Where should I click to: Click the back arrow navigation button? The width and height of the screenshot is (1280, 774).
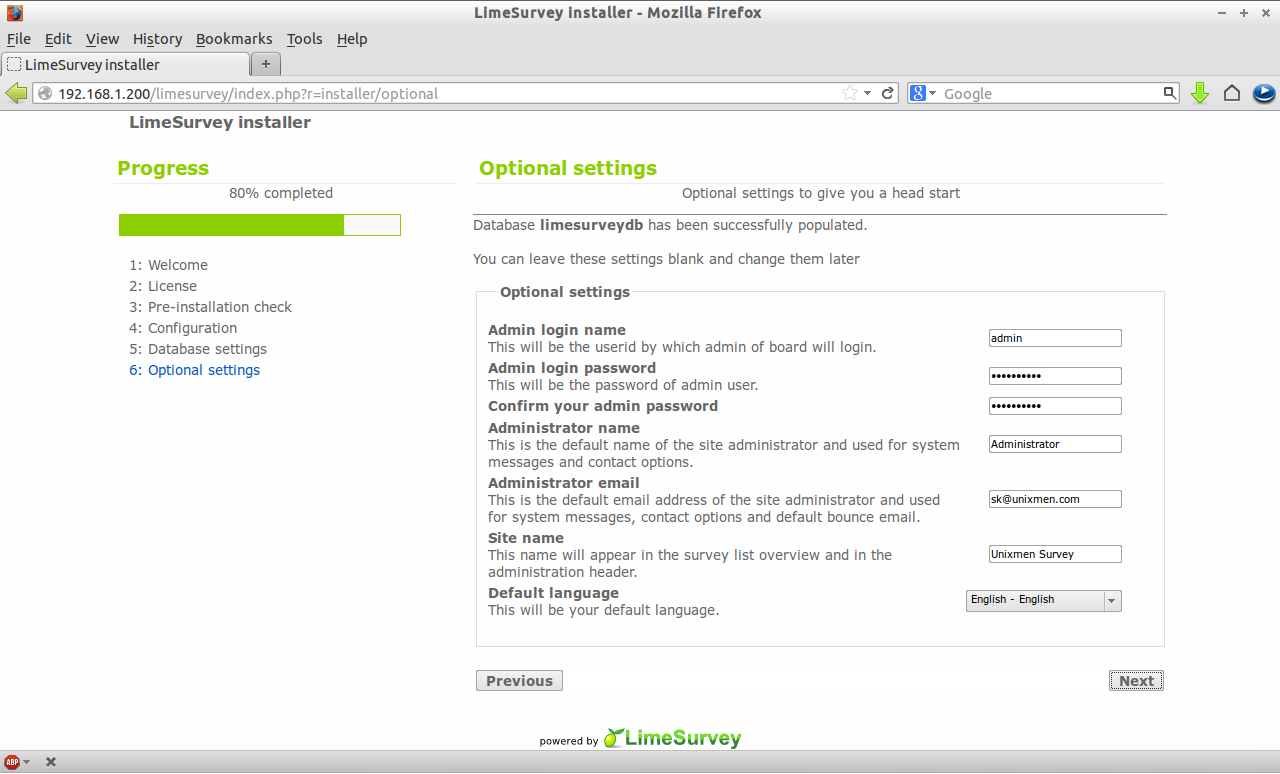tap(16, 93)
